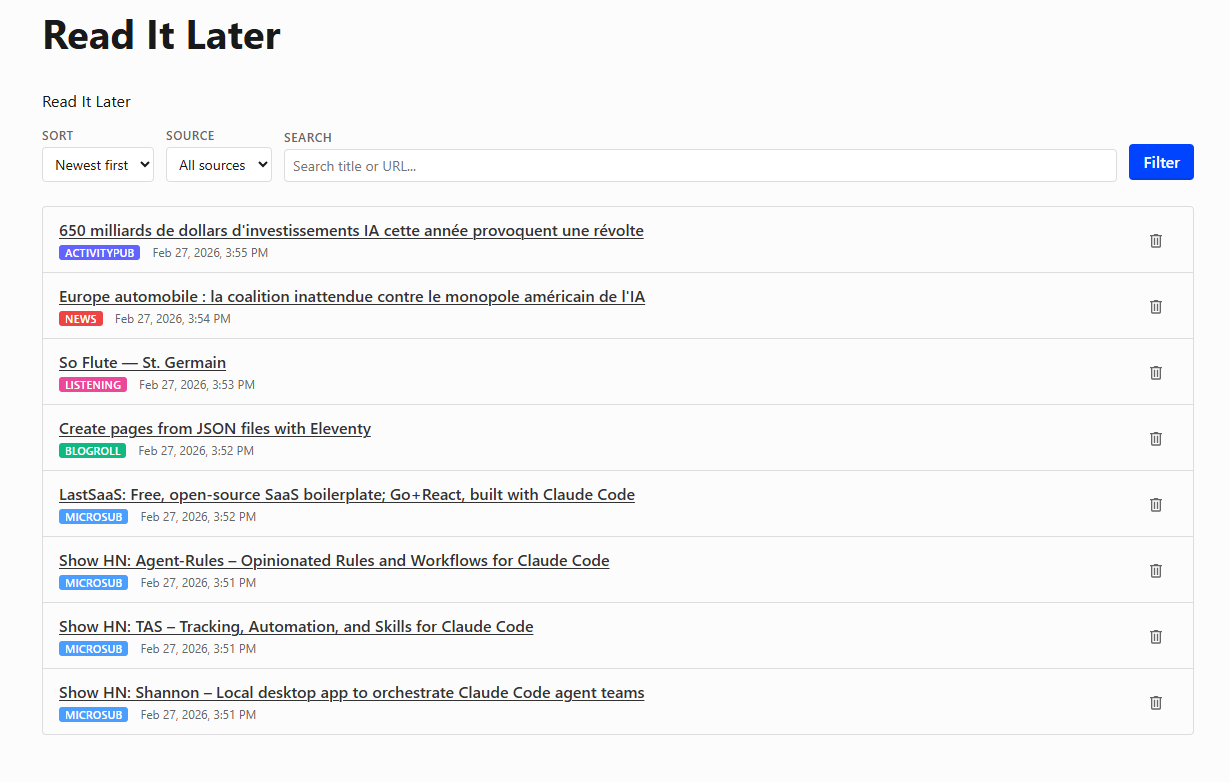Delete the "Europe automobile" article

click(x=1155, y=306)
